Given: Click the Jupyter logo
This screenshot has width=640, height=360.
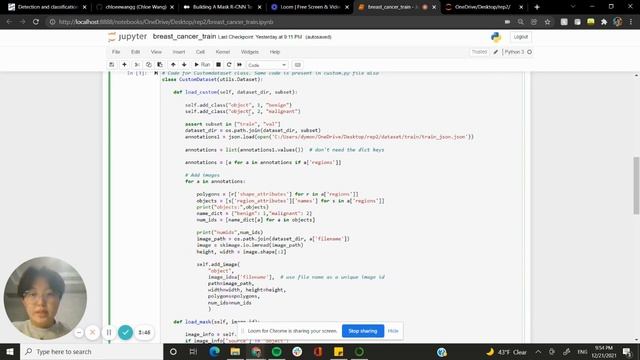Looking at the screenshot, I should [127, 37].
